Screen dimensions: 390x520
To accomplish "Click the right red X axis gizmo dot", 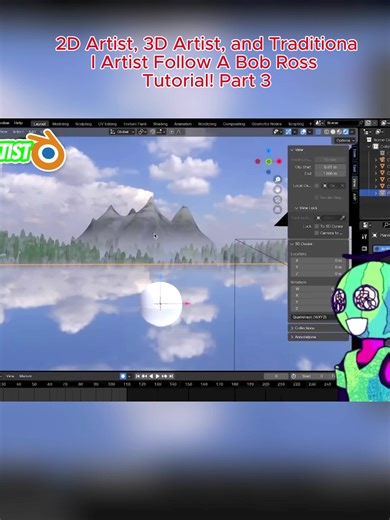I will click(x=279, y=162).
